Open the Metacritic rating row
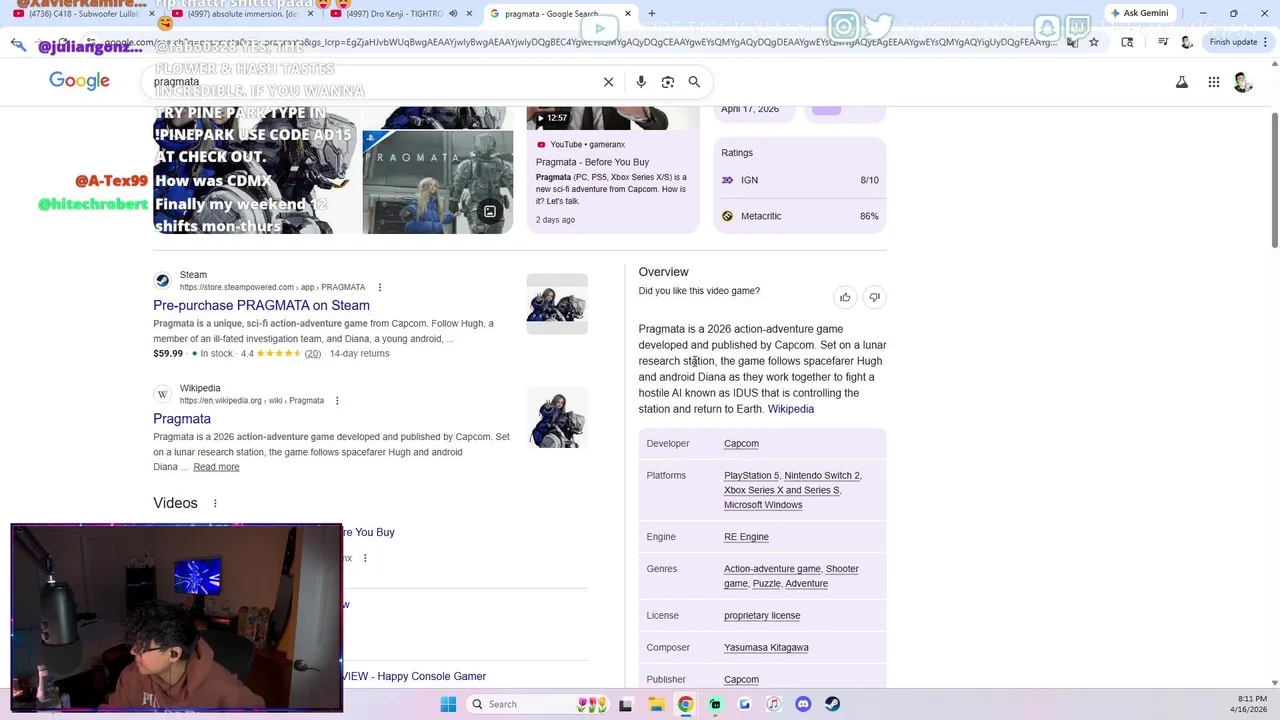The height and width of the screenshot is (720, 1280). (x=800, y=216)
